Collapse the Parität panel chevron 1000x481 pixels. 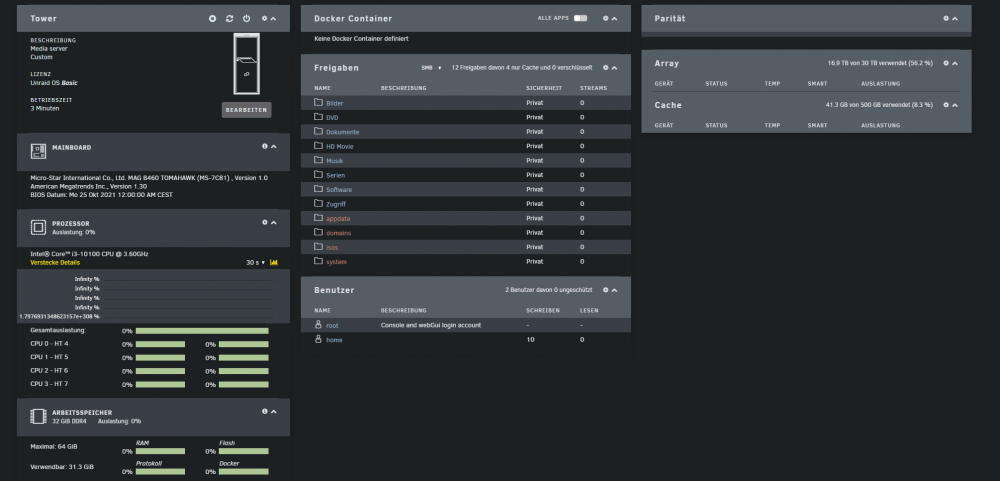[x=955, y=18]
